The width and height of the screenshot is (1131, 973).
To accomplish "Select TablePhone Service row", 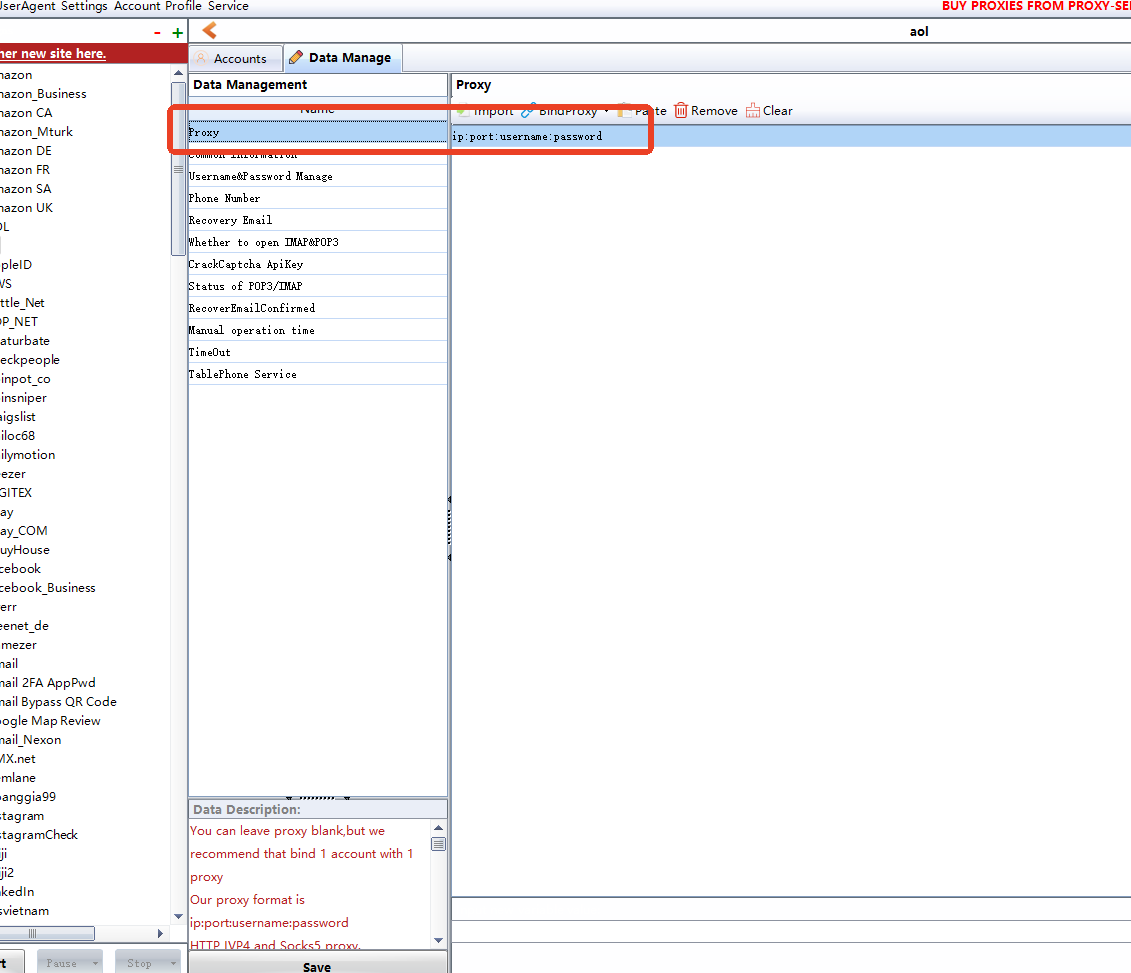I will [317, 374].
